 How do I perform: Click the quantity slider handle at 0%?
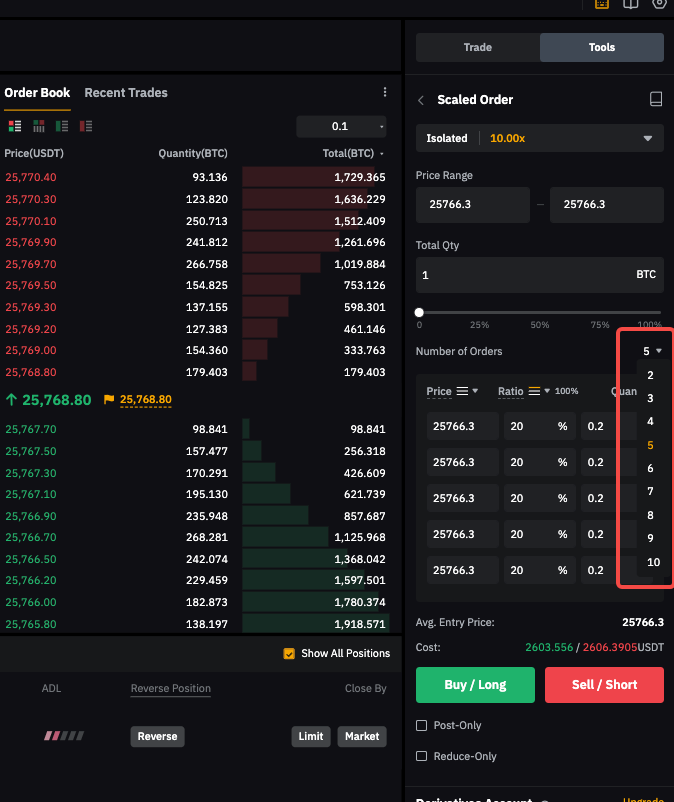(419, 313)
